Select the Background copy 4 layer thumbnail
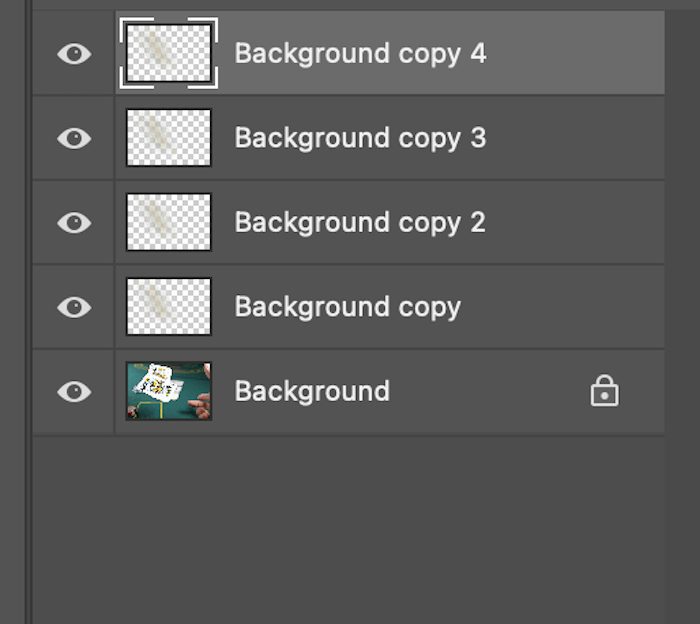The width and height of the screenshot is (700, 624). (x=169, y=53)
